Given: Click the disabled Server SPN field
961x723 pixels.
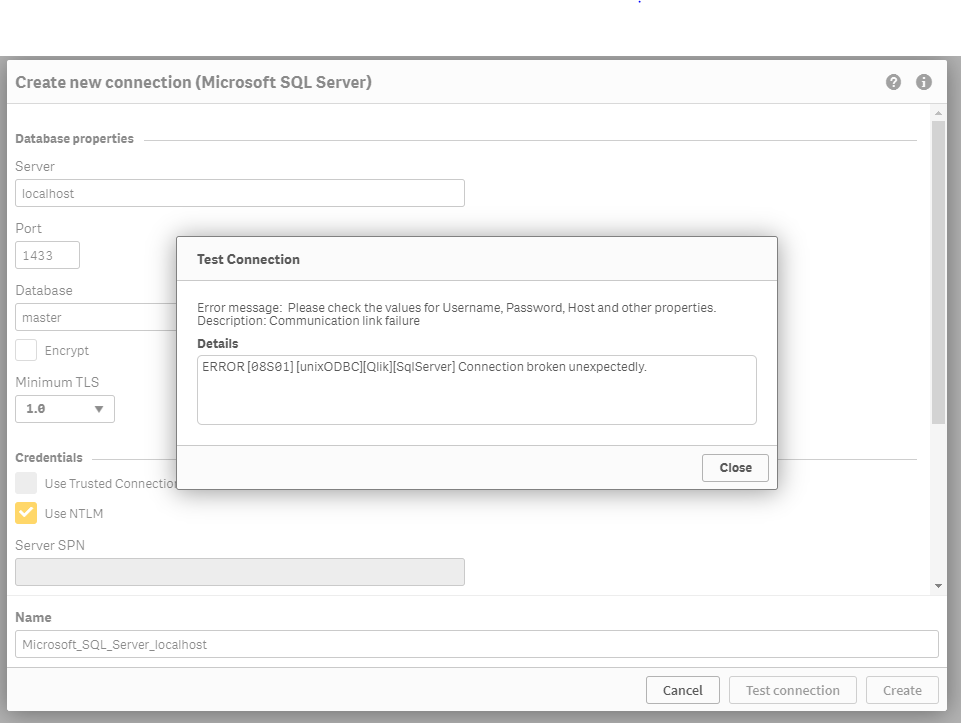Looking at the screenshot, I should 239,571.
